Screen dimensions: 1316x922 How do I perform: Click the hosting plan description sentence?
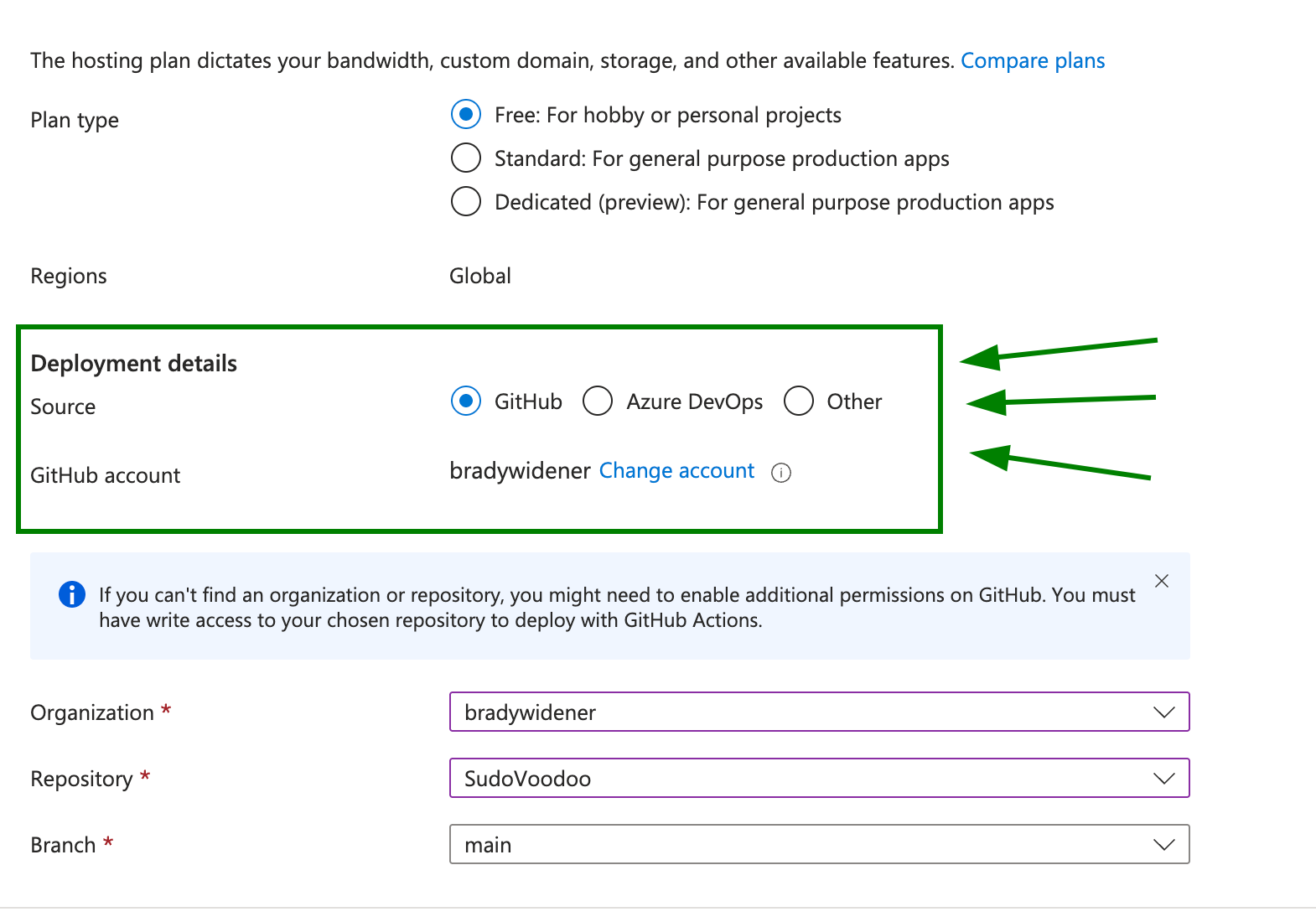(492, 60)
